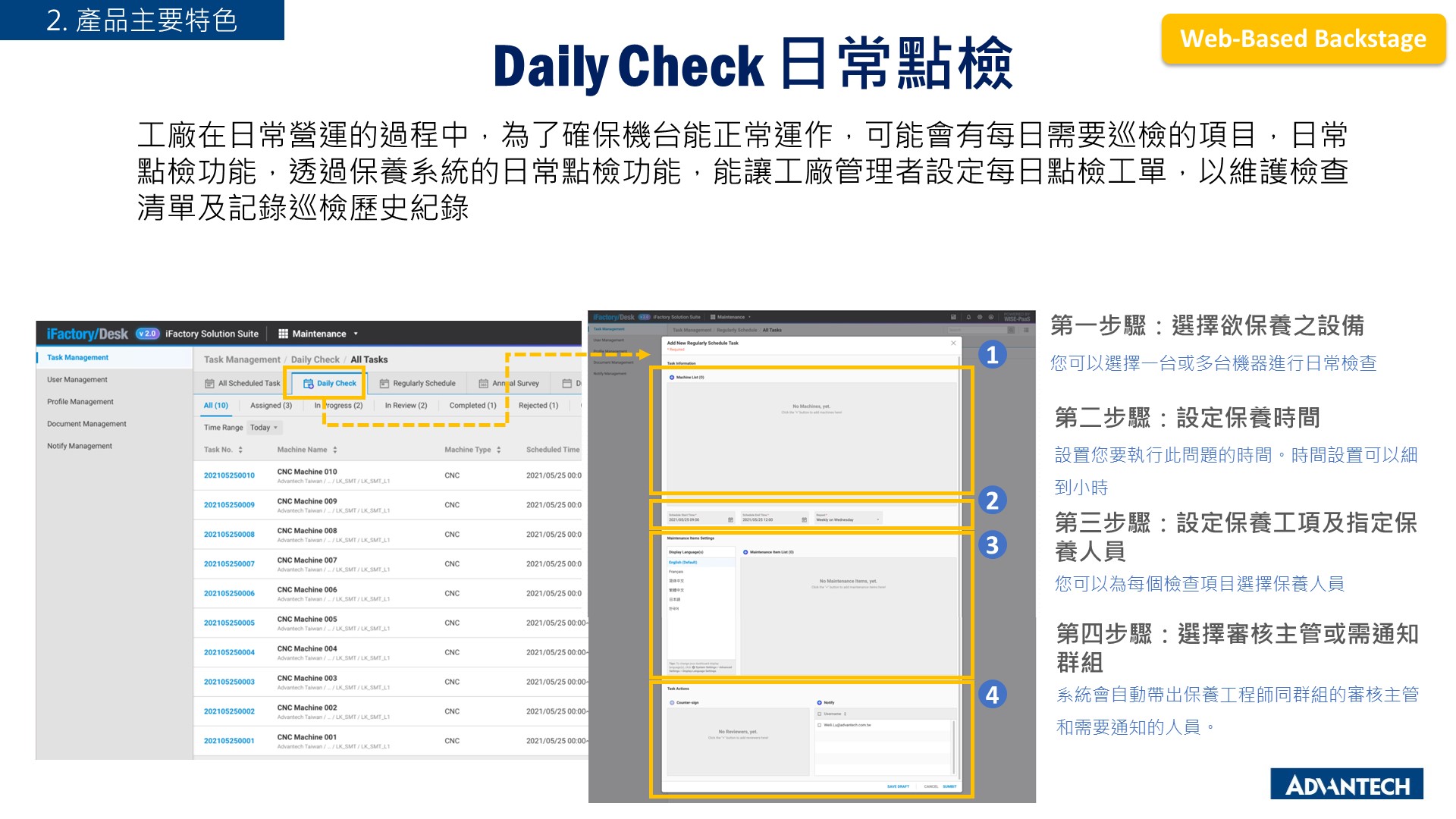Open task link 202105250001

click(x=229, y=741)
